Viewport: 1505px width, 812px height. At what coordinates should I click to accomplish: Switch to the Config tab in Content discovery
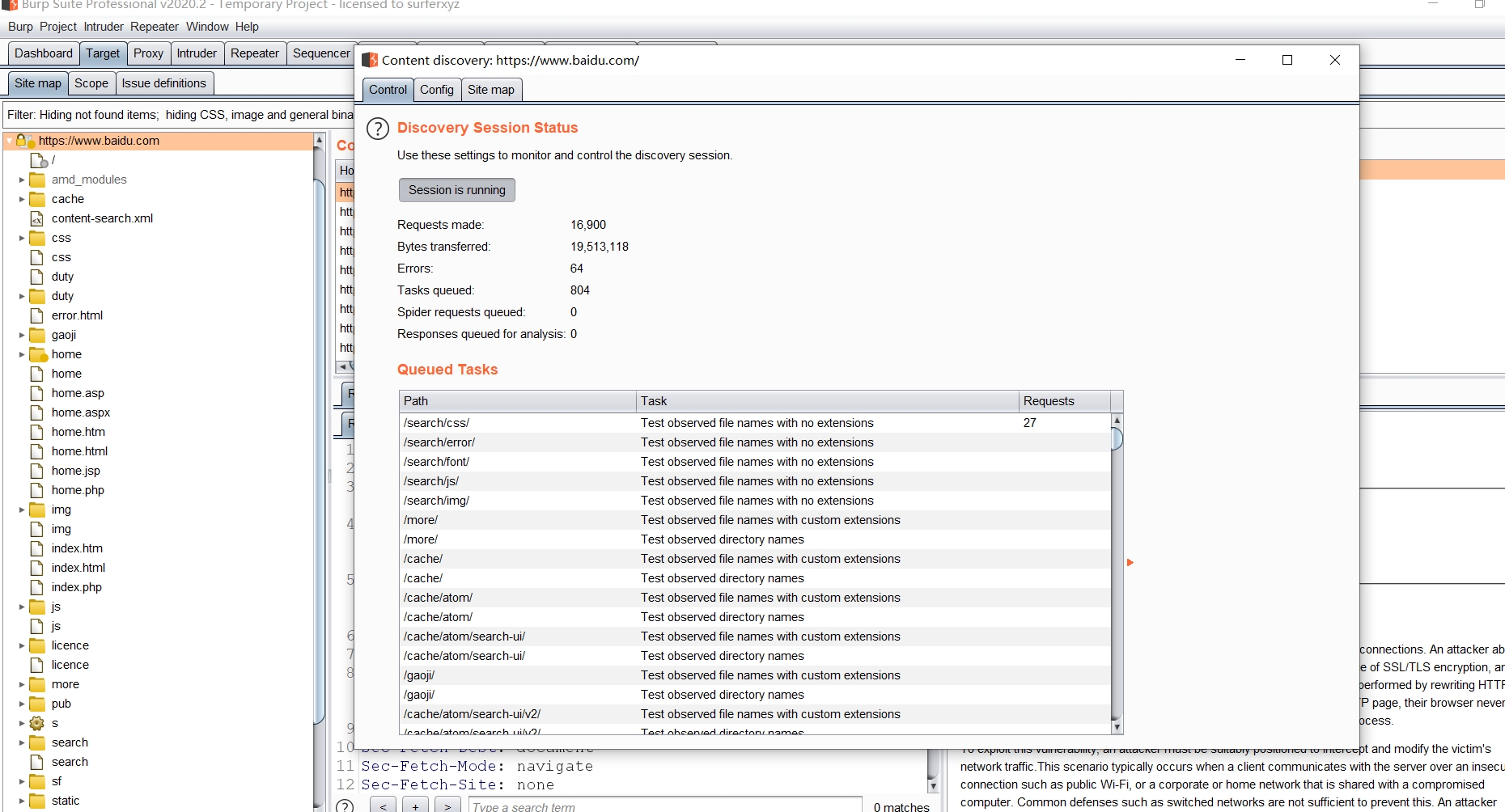pos(437,90)
